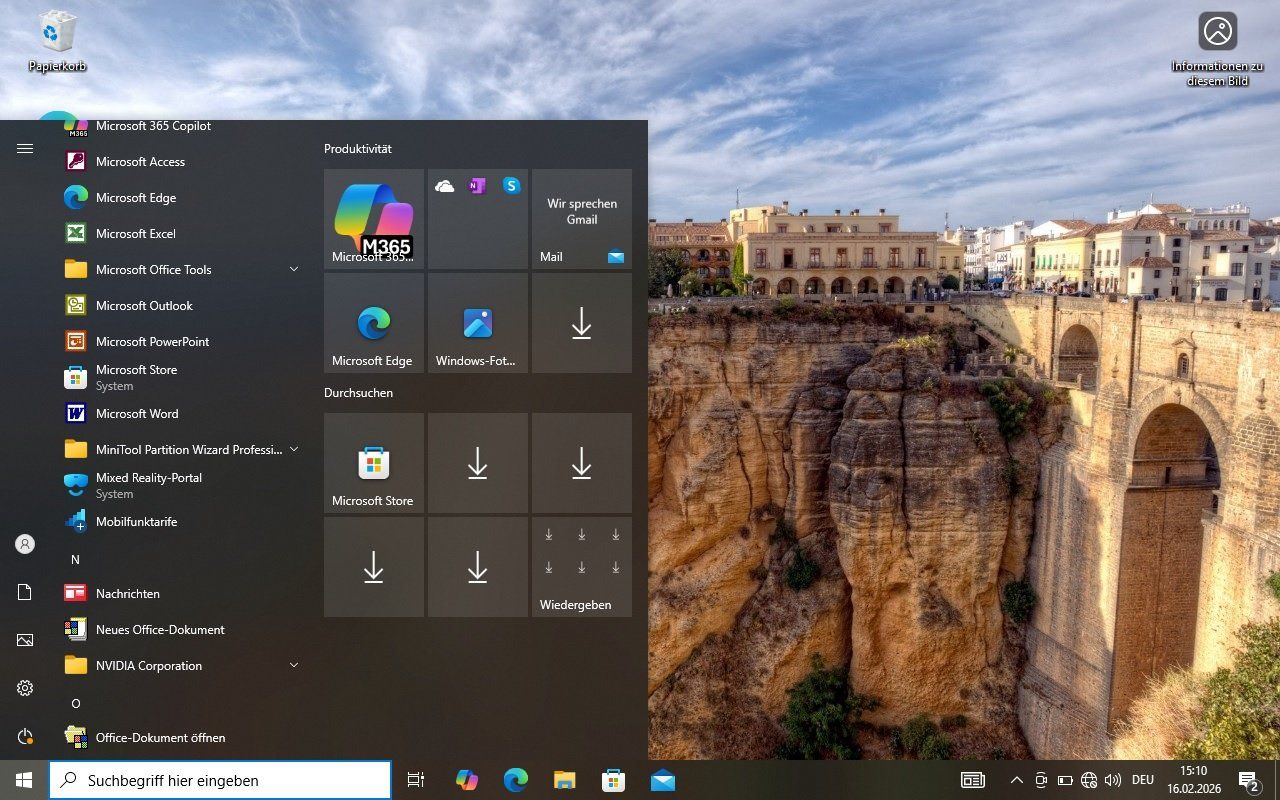The height and width of the screenshot is (800, 1280).
Task: Open Microsoft Store entry in app list
Action: click(182, 377)
